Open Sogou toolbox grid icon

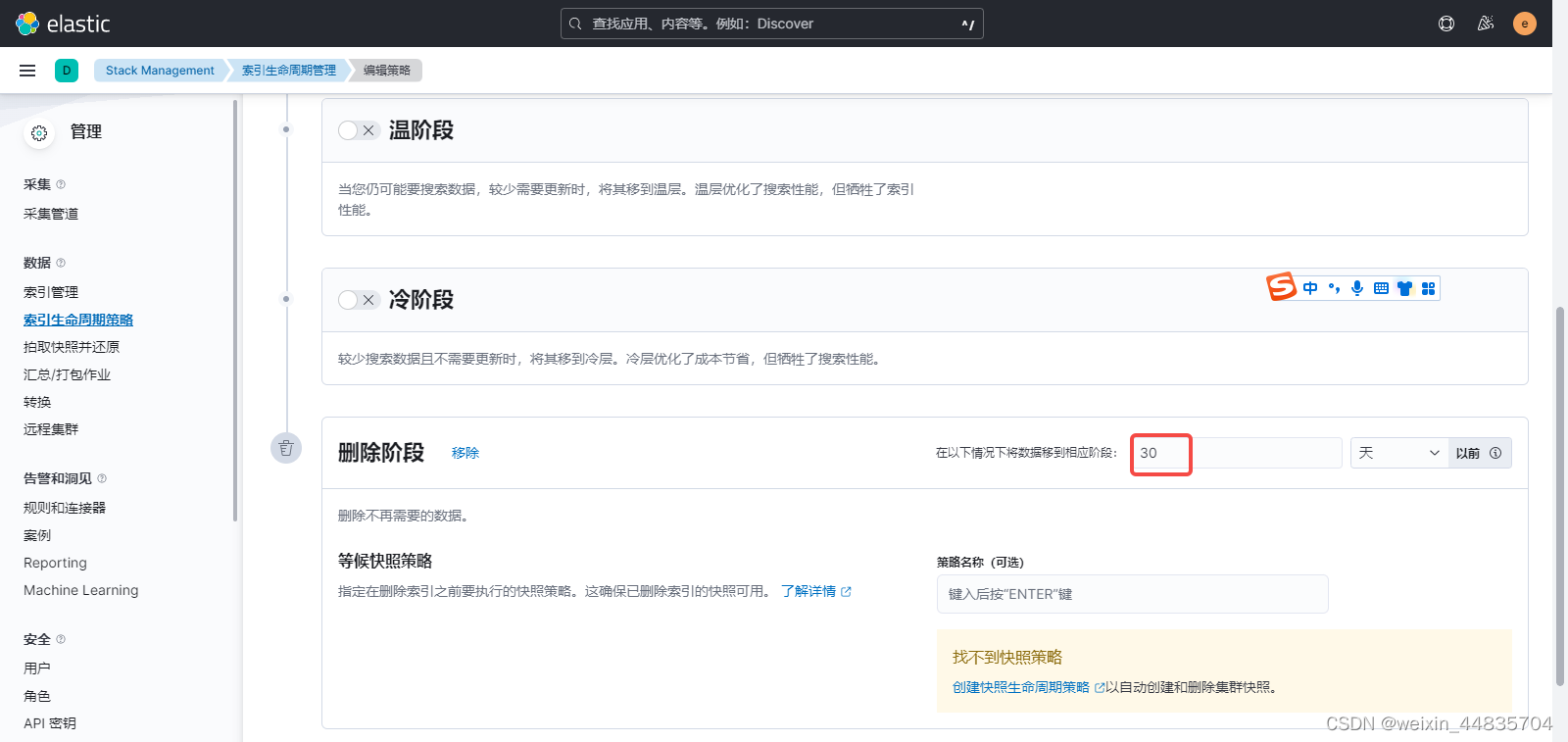coord(1428,288)
